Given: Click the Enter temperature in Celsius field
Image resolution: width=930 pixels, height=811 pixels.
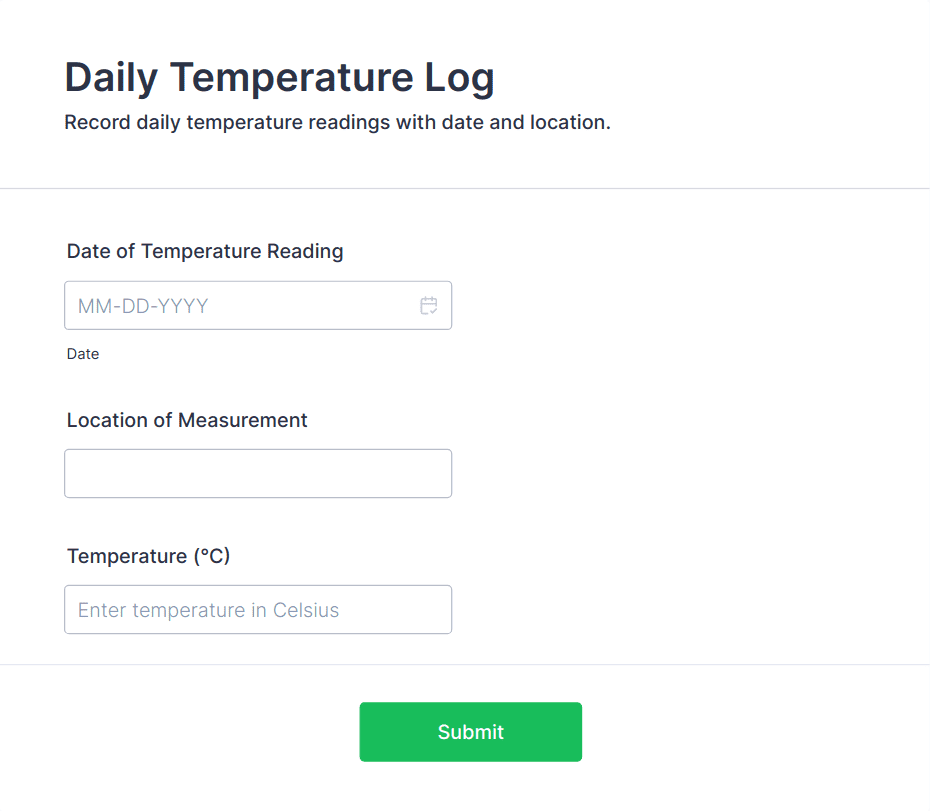Looking at the screenshot, I should [258, 610].
